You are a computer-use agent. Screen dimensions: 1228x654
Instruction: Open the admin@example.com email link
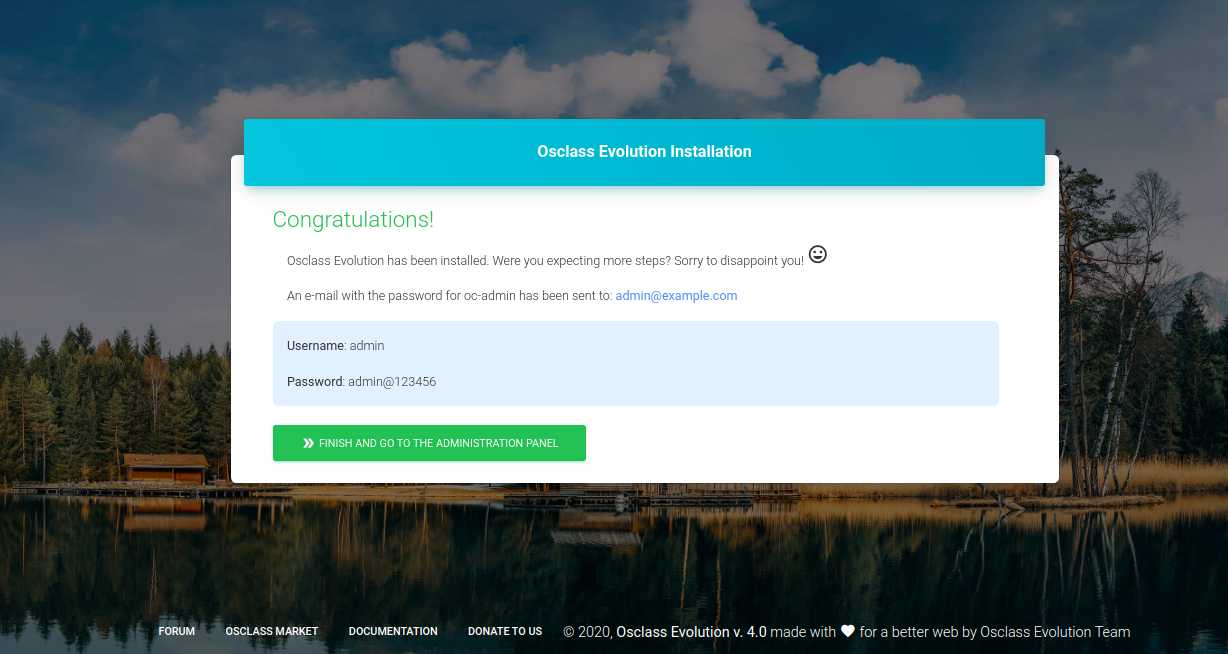click(x=676, y=296)
